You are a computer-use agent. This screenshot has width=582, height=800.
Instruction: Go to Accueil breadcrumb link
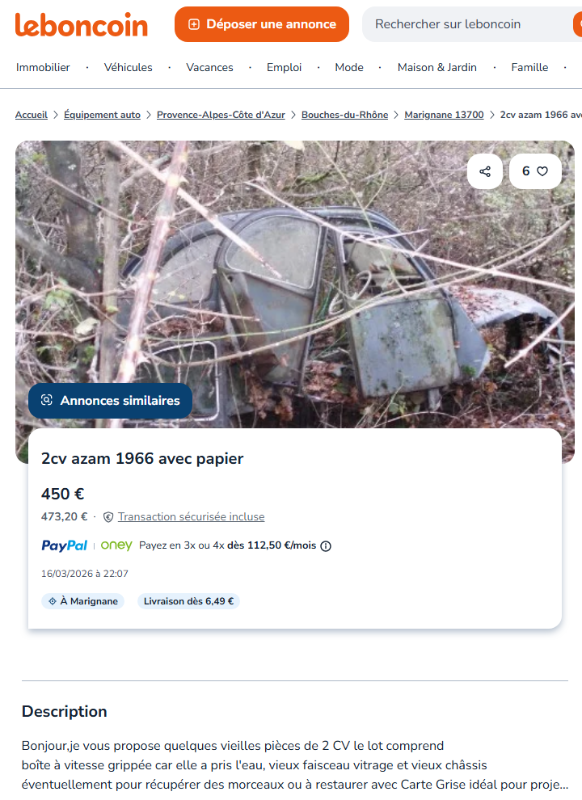(x=31, y=115)
